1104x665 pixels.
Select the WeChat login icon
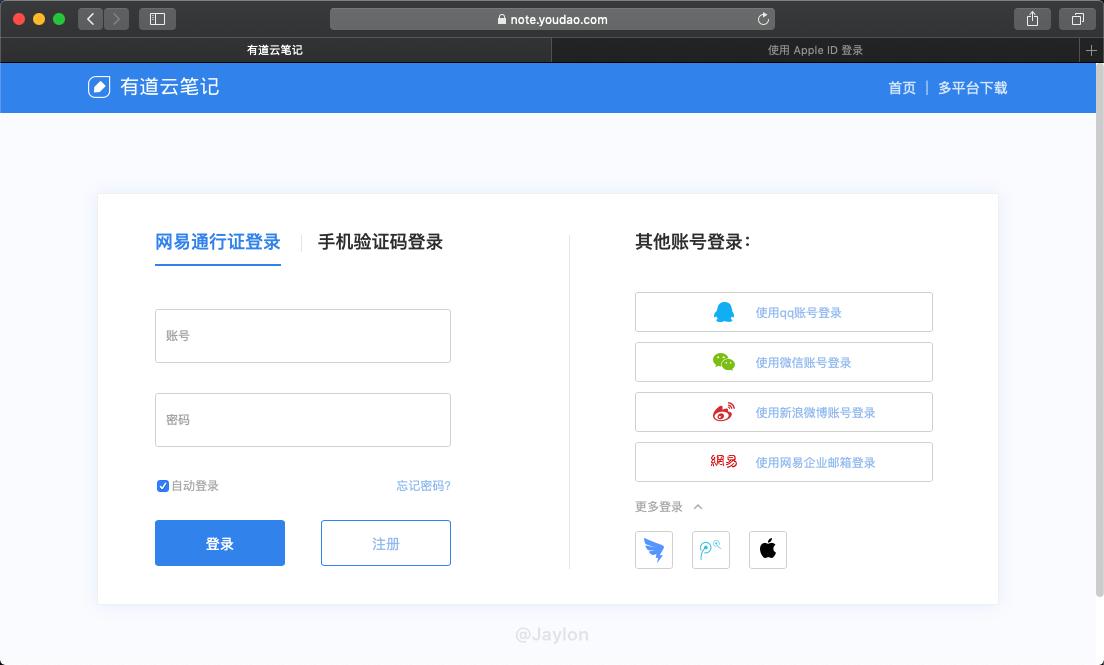pos(723,362)
